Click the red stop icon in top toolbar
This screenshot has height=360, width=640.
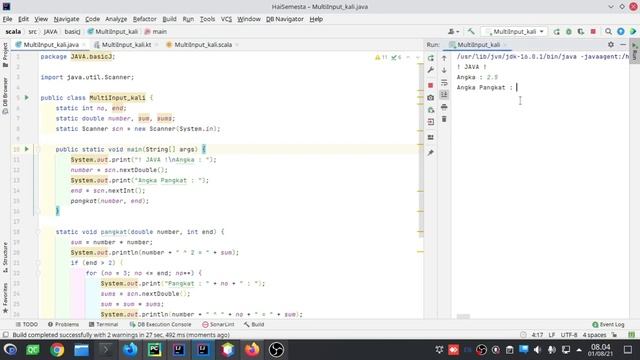[x=593, y=31]
